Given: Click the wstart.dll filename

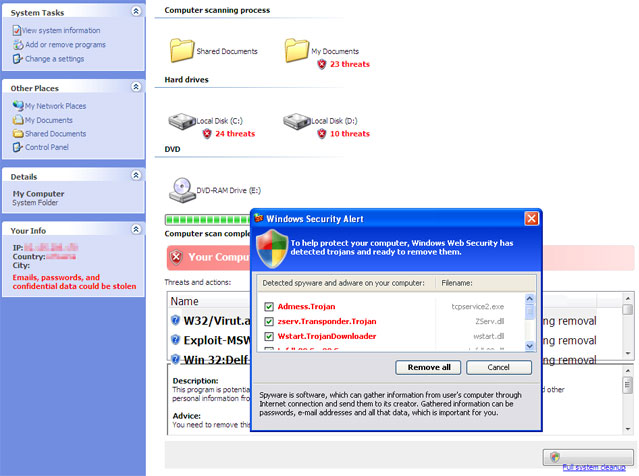Looking at the screenshot, I should click(489, 336).
